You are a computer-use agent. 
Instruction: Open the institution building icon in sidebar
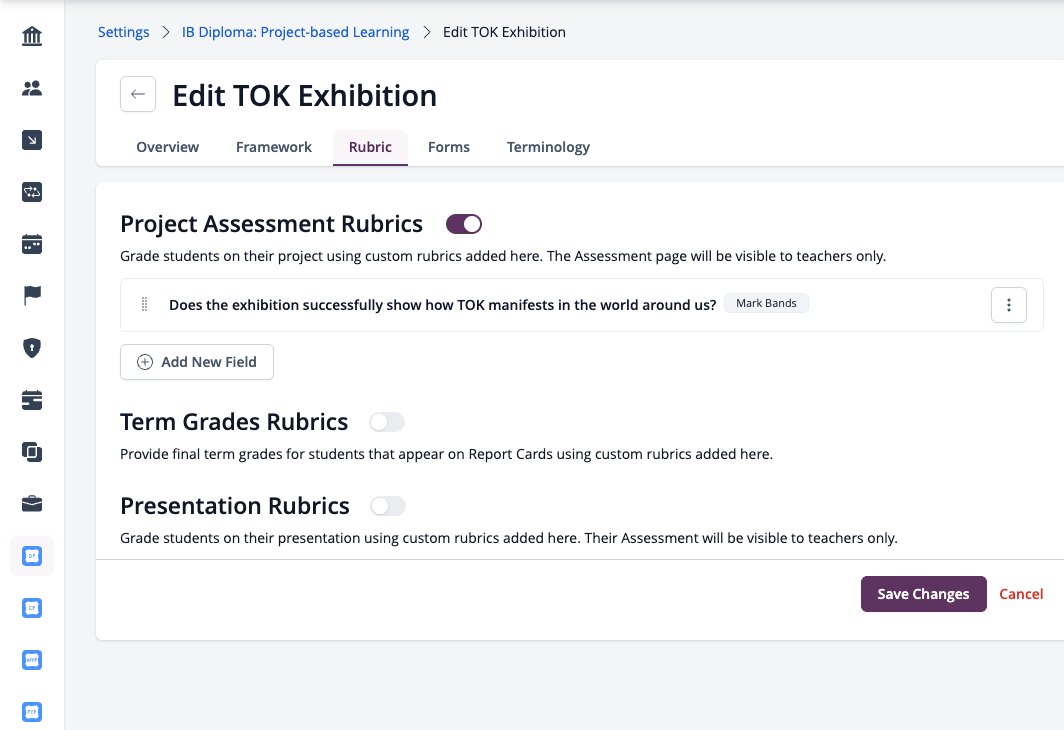coord(32,36)
